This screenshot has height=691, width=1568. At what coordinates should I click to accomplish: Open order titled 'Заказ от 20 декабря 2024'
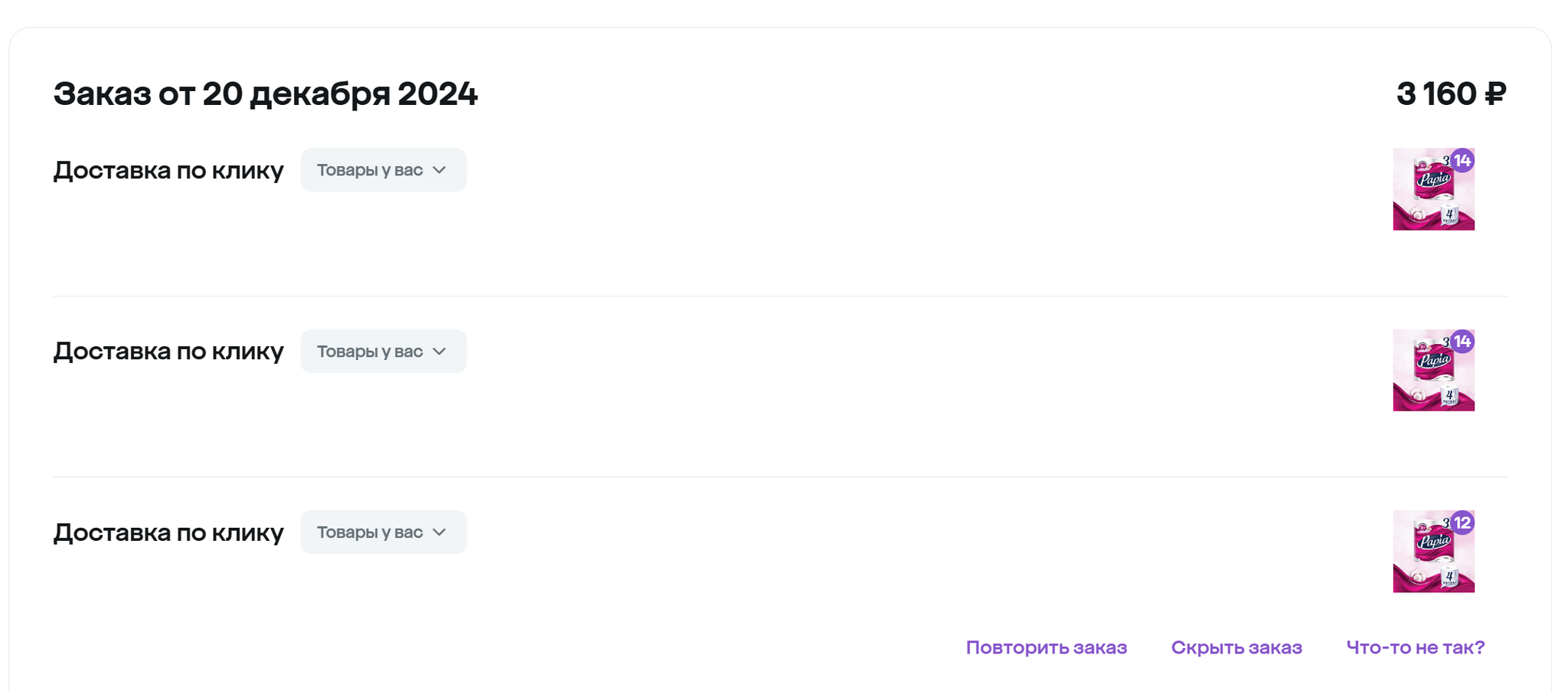click(x=265, y=94)
